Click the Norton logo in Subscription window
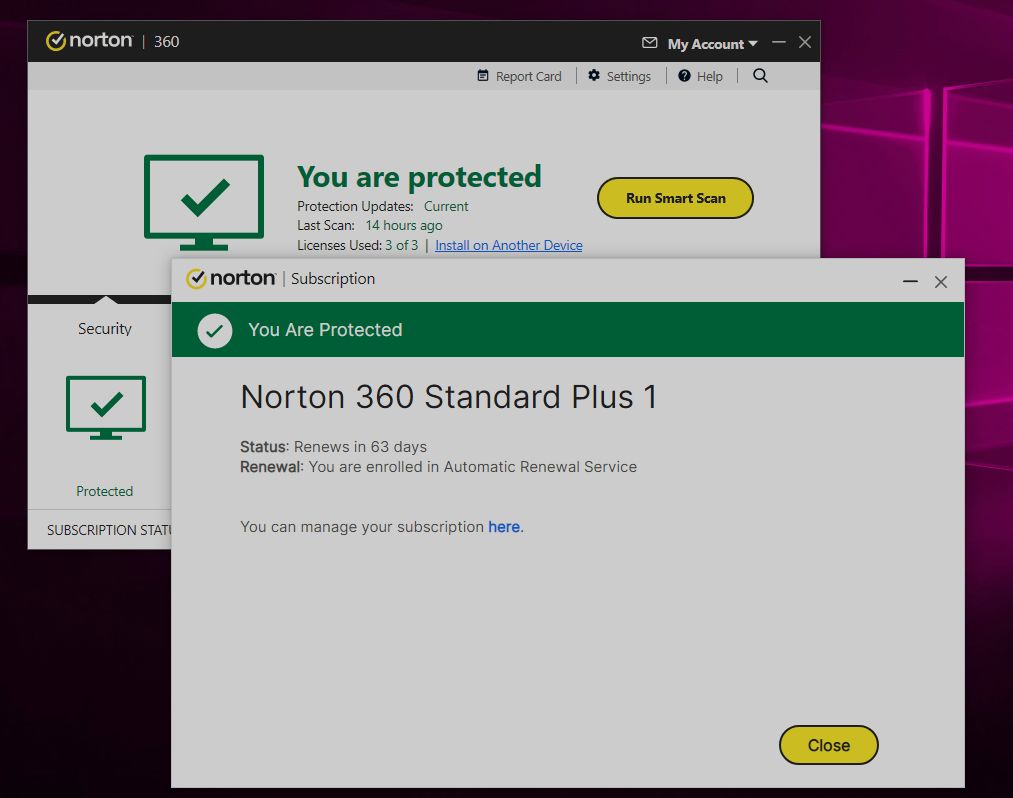The height and width of the screenshot is (798, 1013). click(x=231, y=278)
